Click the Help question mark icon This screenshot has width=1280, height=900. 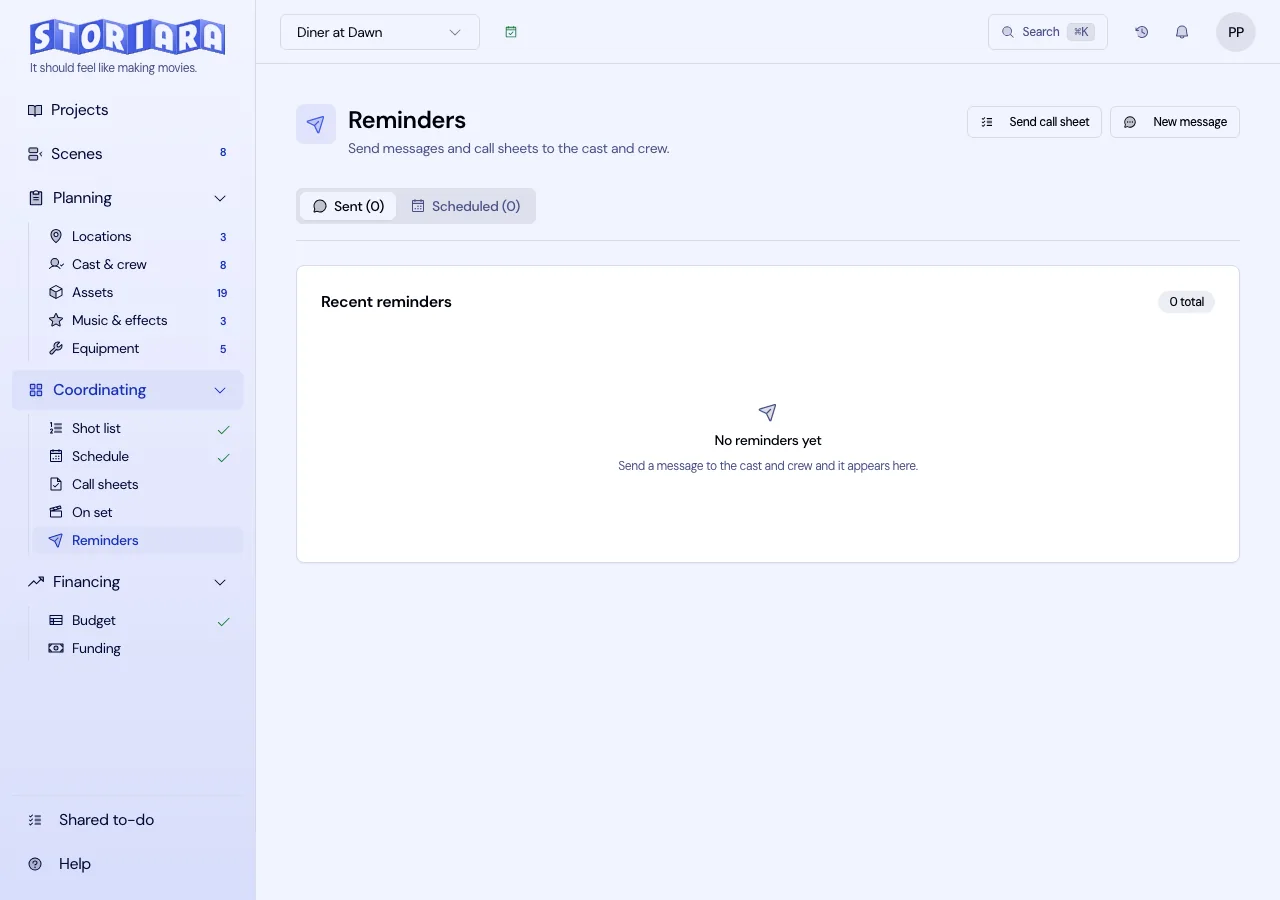point(35,864)
